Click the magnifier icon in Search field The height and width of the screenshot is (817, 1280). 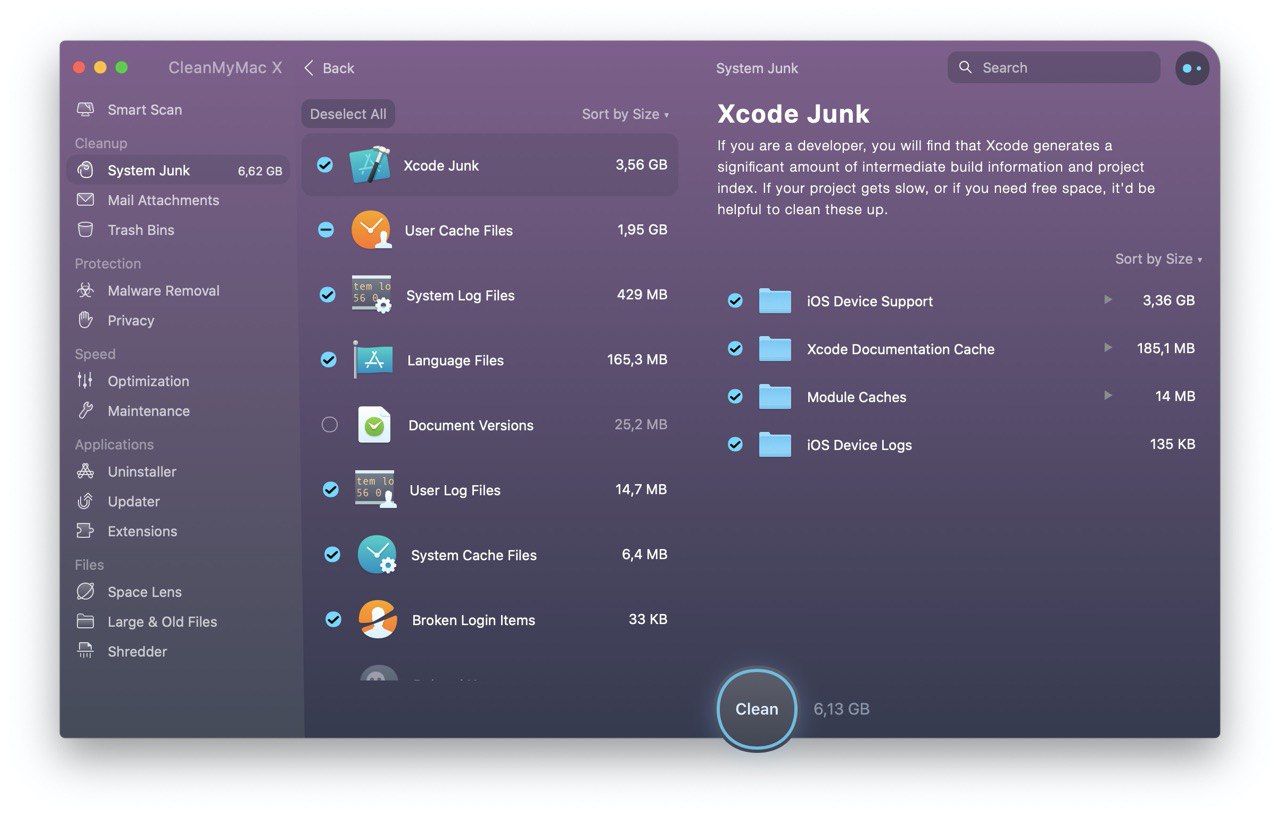pos(965,67)
